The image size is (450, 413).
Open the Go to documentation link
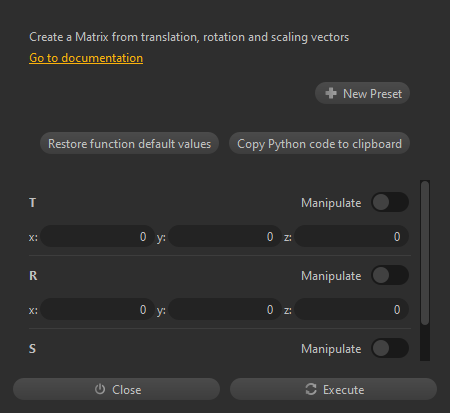[86, 58]
